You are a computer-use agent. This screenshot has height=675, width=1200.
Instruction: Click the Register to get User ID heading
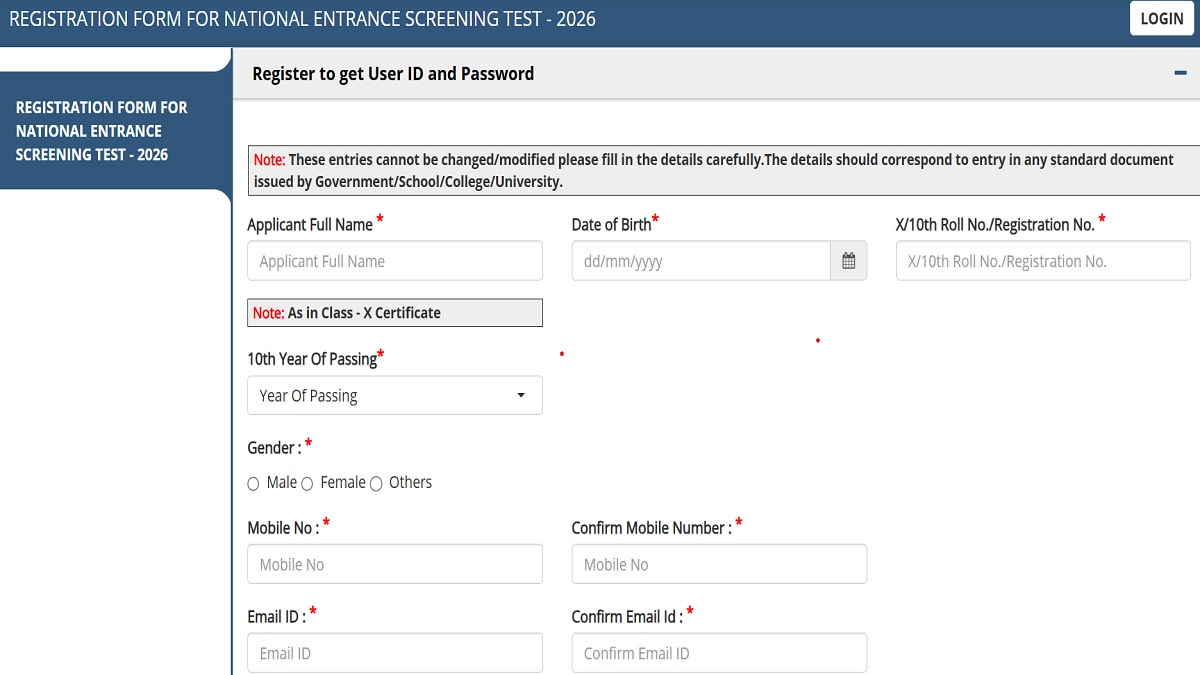point(393,74)
